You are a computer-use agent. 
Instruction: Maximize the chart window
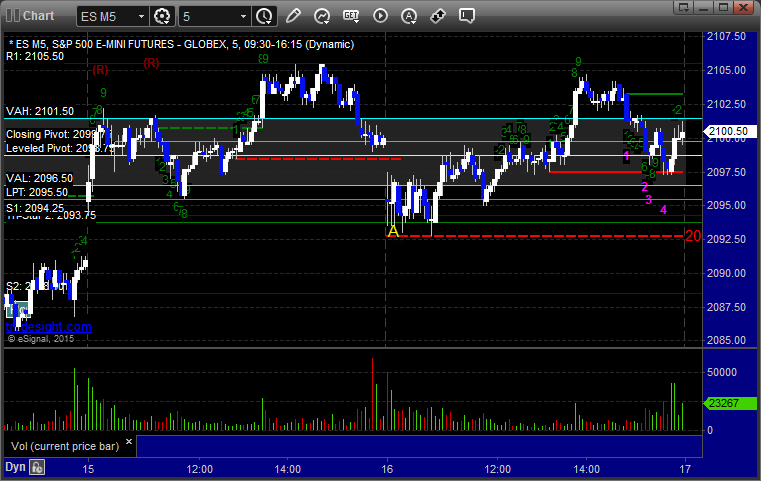tap(723, 7)
